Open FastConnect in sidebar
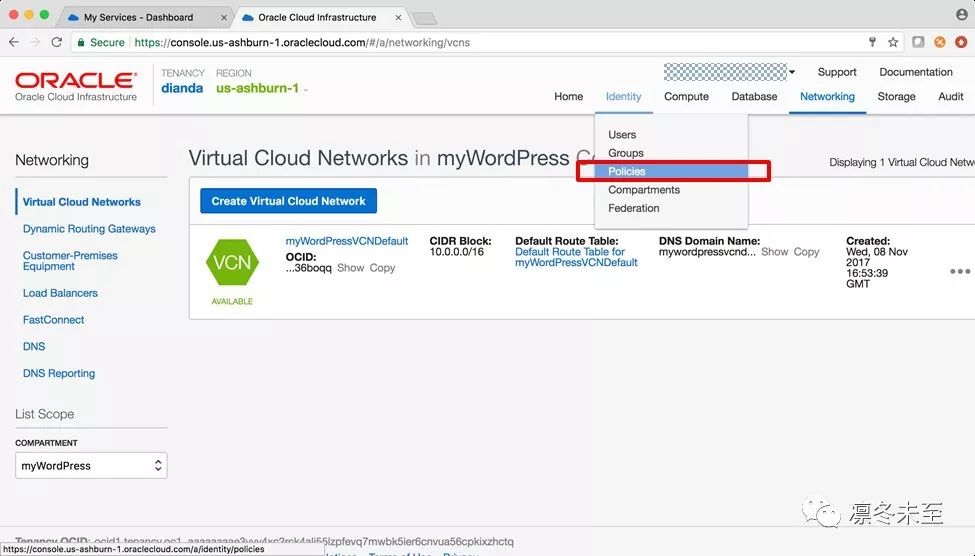This screenshot has height=556, width=975. [x=53, y=319]
